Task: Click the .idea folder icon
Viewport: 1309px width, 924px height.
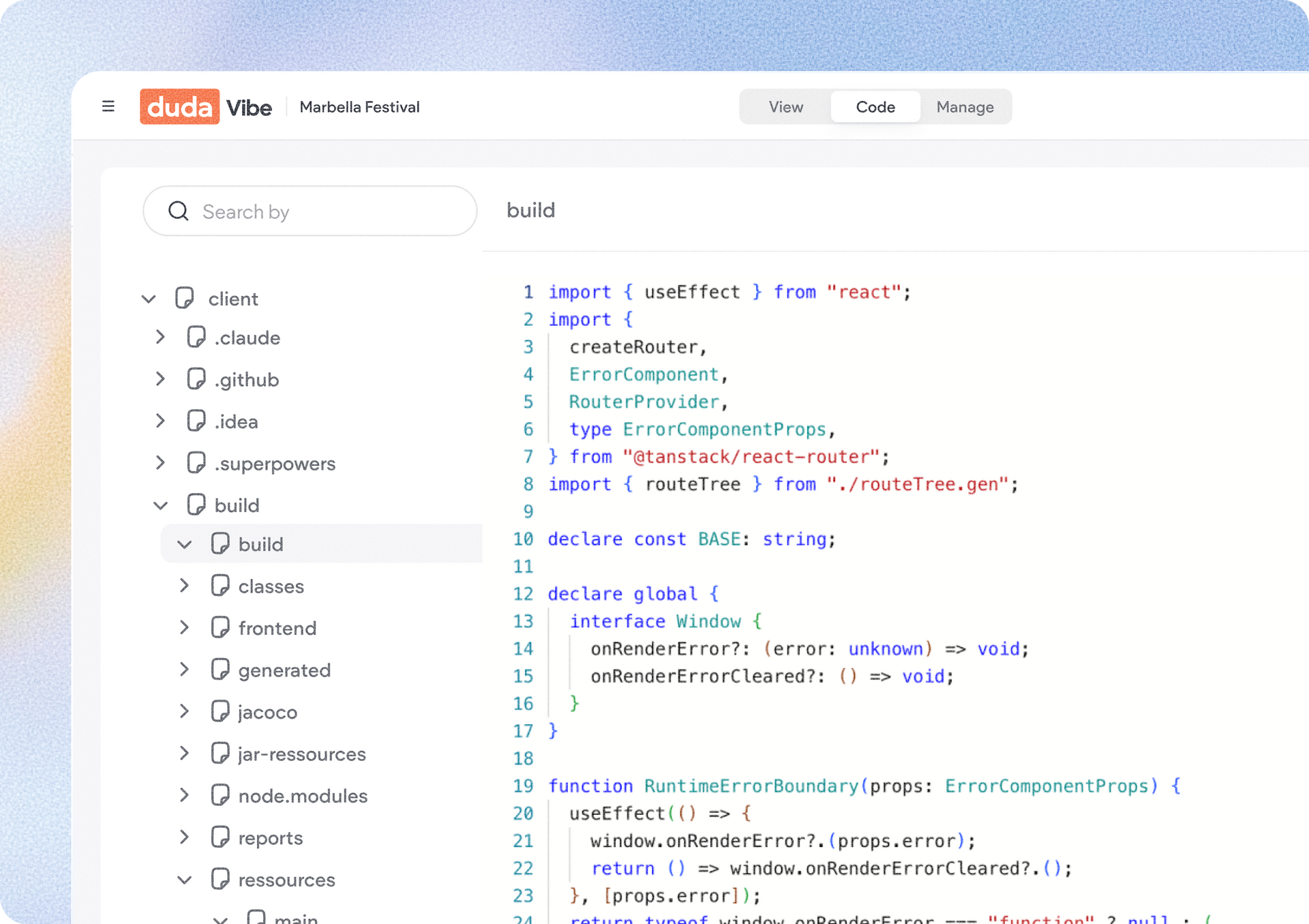Action: [196, 421]
